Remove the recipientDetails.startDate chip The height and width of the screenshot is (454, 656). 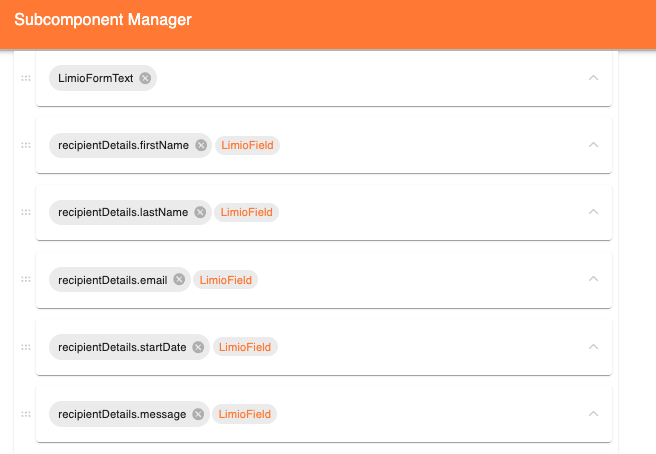(198, 347)
